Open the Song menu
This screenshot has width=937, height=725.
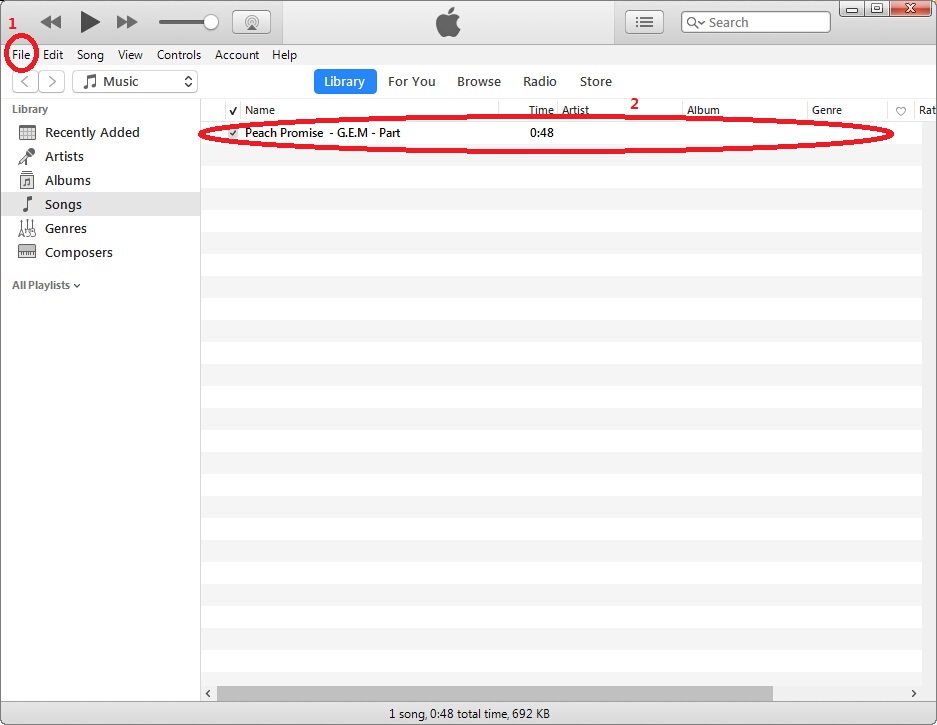click(90, 55)
